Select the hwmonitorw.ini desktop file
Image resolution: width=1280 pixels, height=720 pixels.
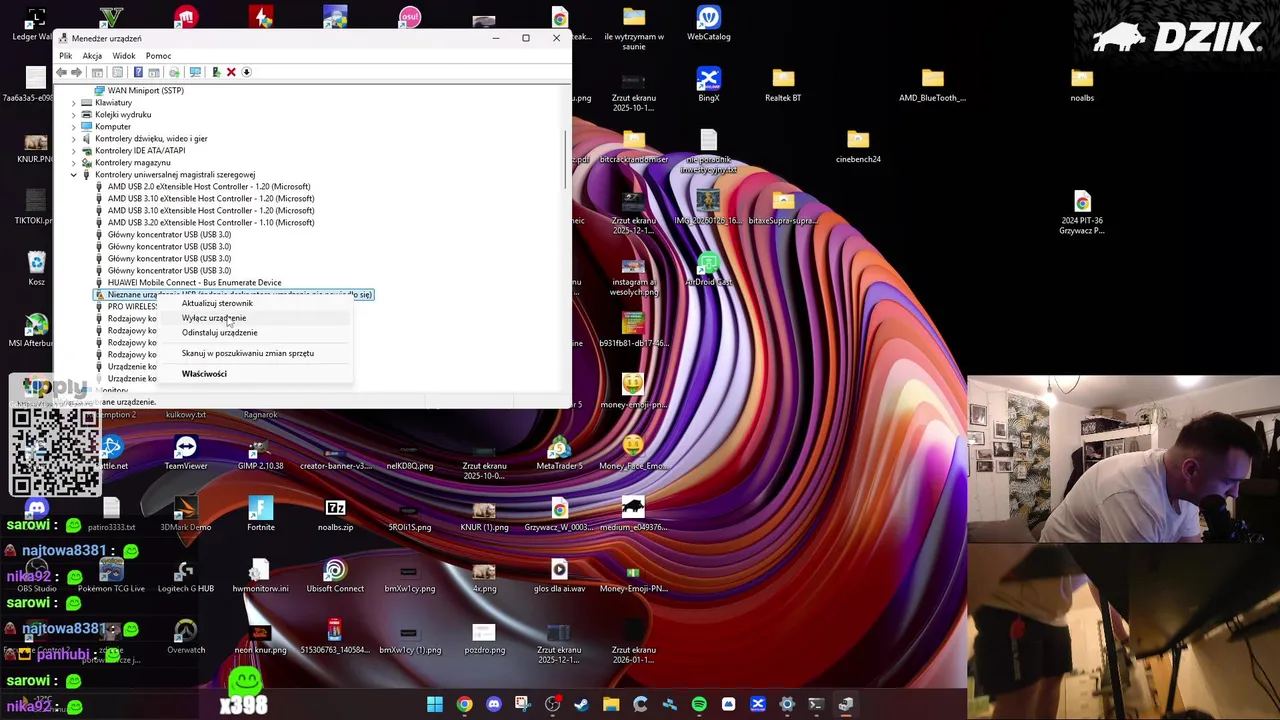pyautogui.click(x=260, y=576)
